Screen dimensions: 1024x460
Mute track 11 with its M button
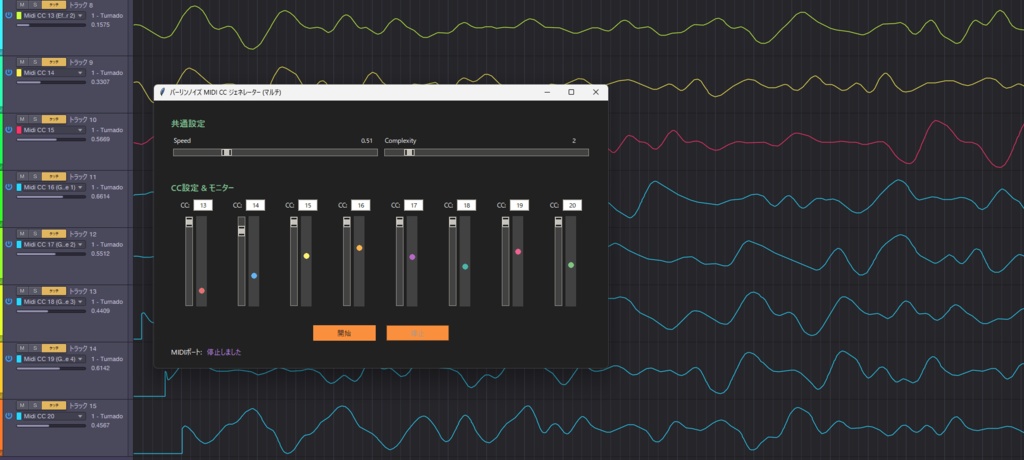(x=22, y=176)
